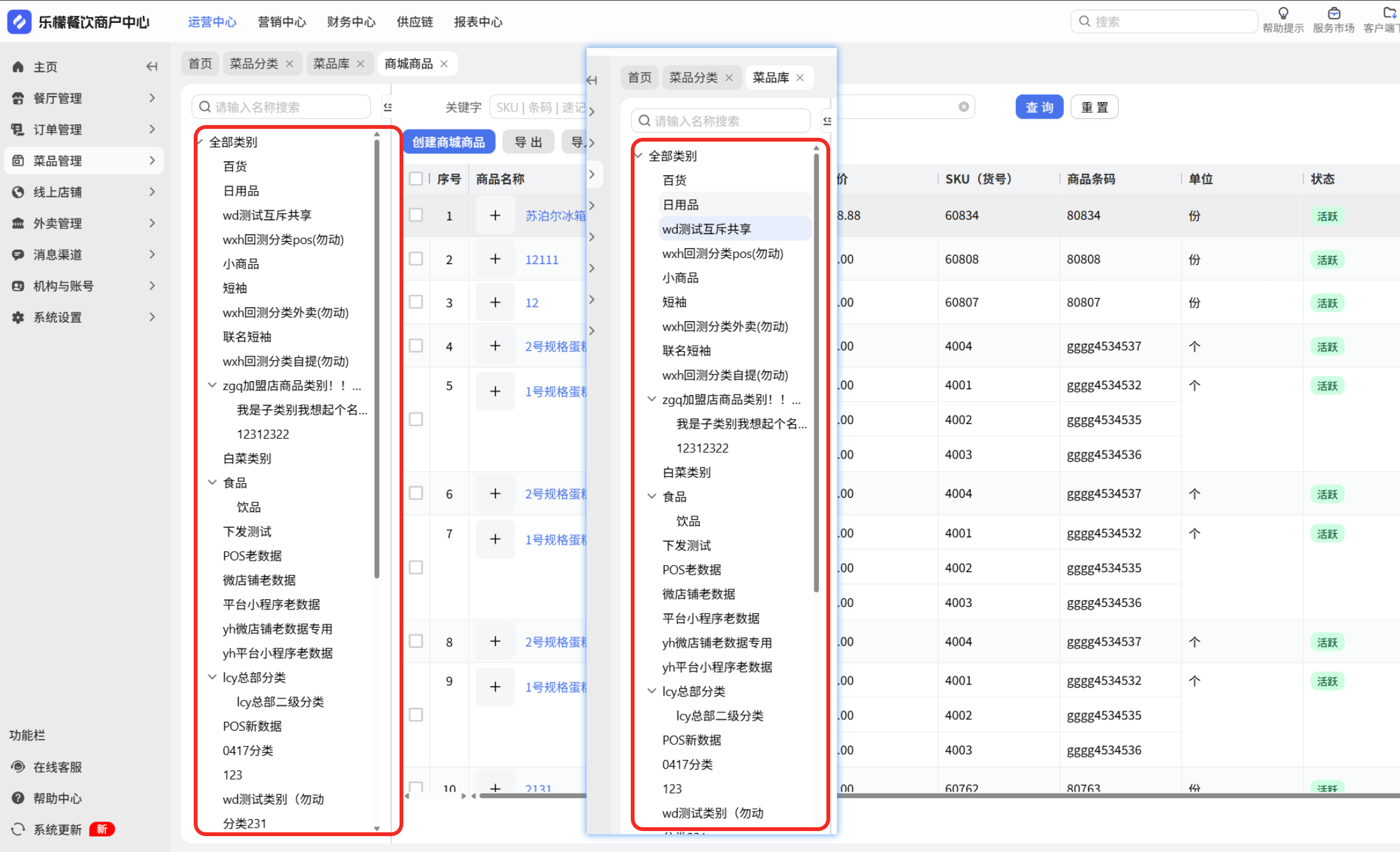1400x852 pixels.
Task: Click plus icon in row 2 for 12111
Action: (495, 259)
